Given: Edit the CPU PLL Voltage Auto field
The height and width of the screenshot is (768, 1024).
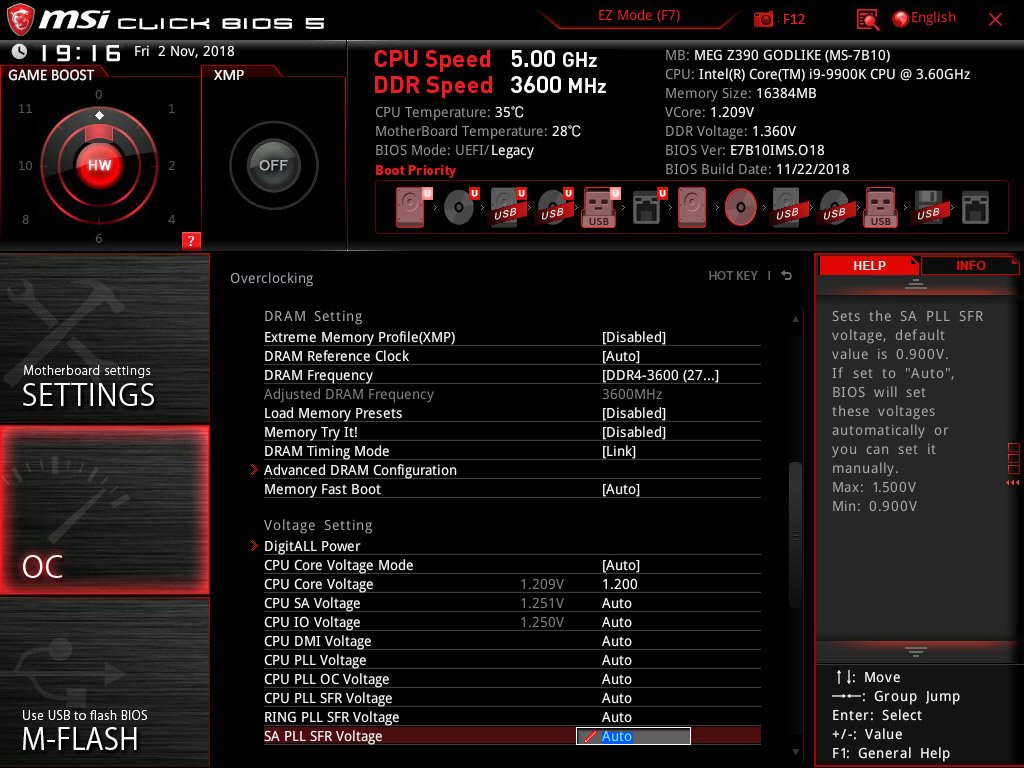Looking at the screenshot, I should pos(616,660).
